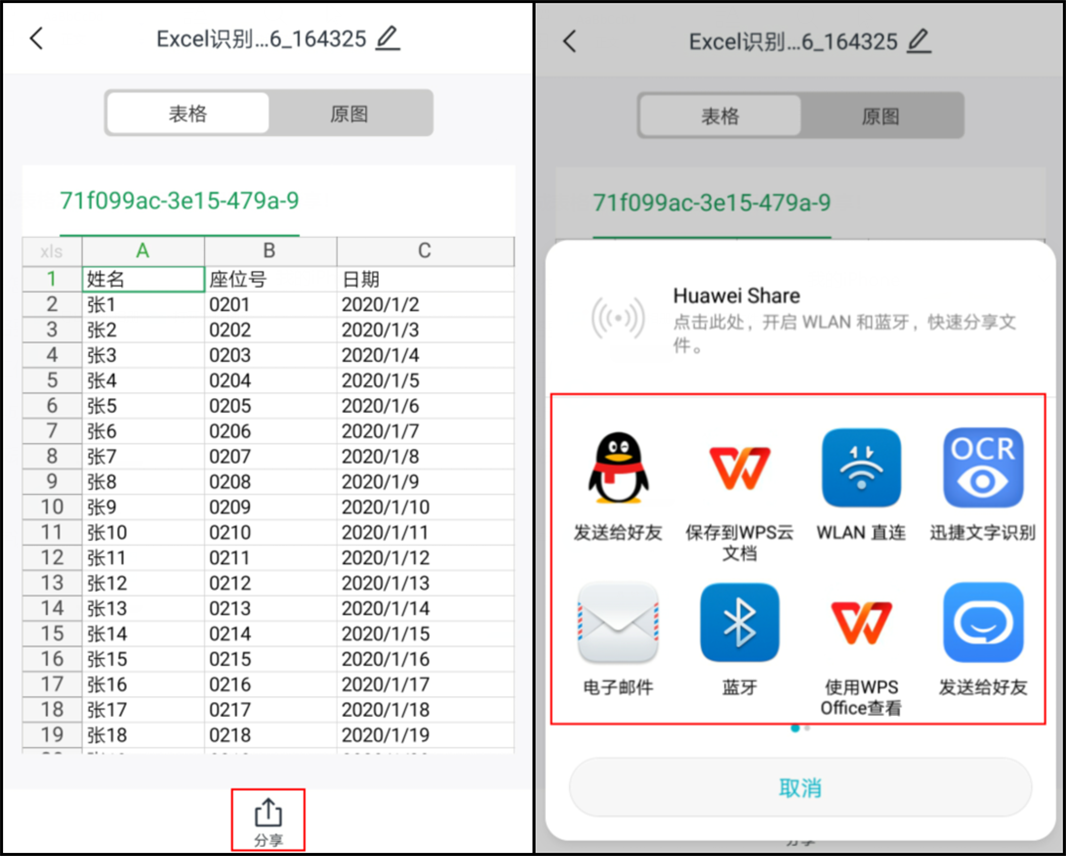Select 表格 tab in right screen
1066x856 pixels.
[720, 116]
